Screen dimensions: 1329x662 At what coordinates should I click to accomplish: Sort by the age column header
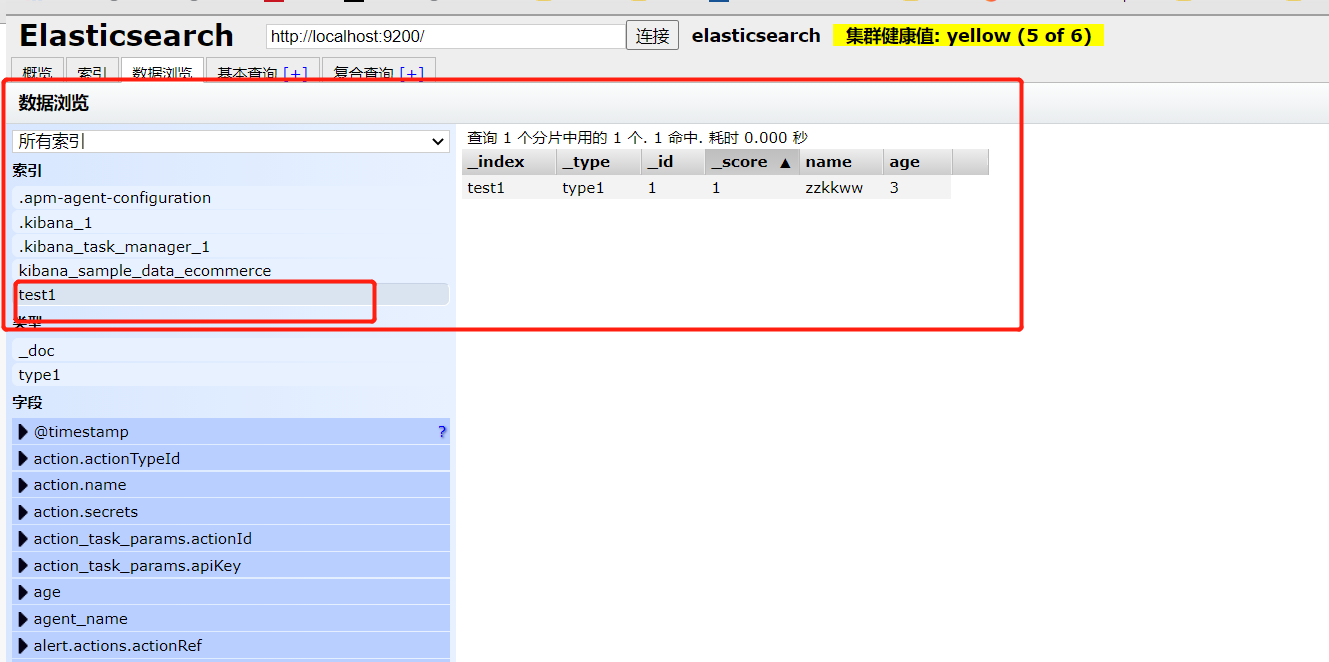[917, 162]
